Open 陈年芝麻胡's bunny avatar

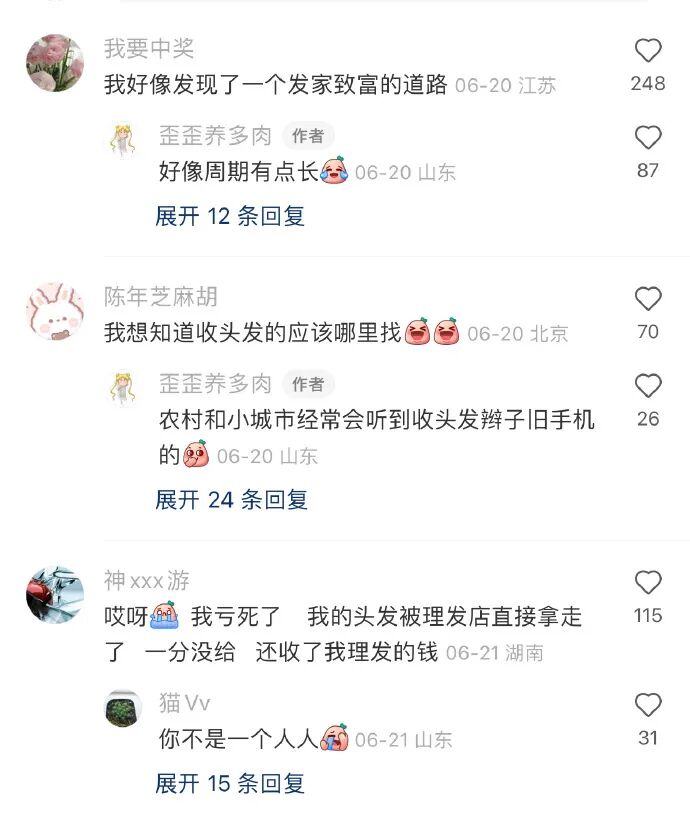(x=55, y=312)
